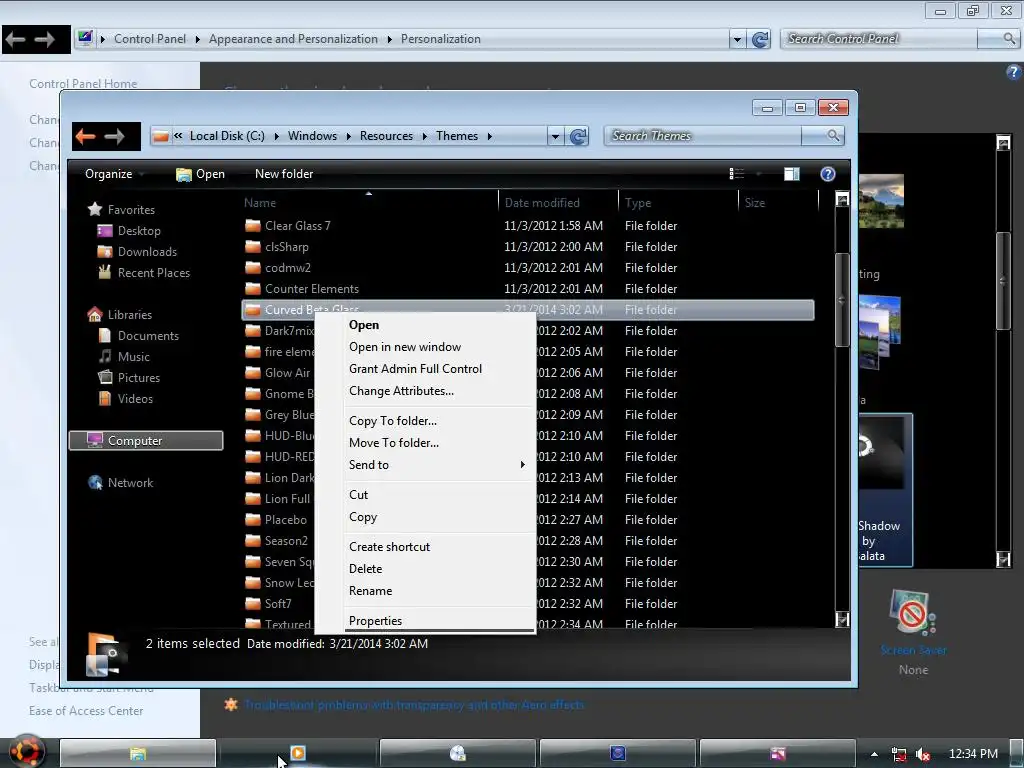Select Rename from context menu
This screenshot has width=1024, height=768.
(370, 590)
